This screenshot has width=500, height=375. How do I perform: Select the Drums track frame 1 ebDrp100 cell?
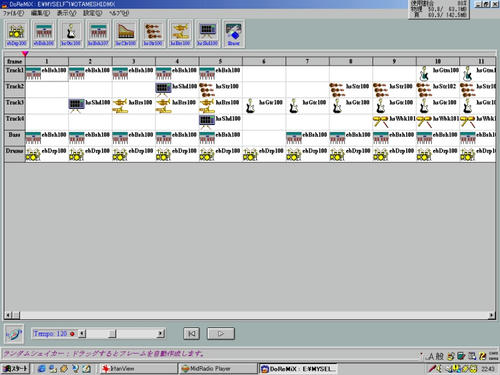47,154
